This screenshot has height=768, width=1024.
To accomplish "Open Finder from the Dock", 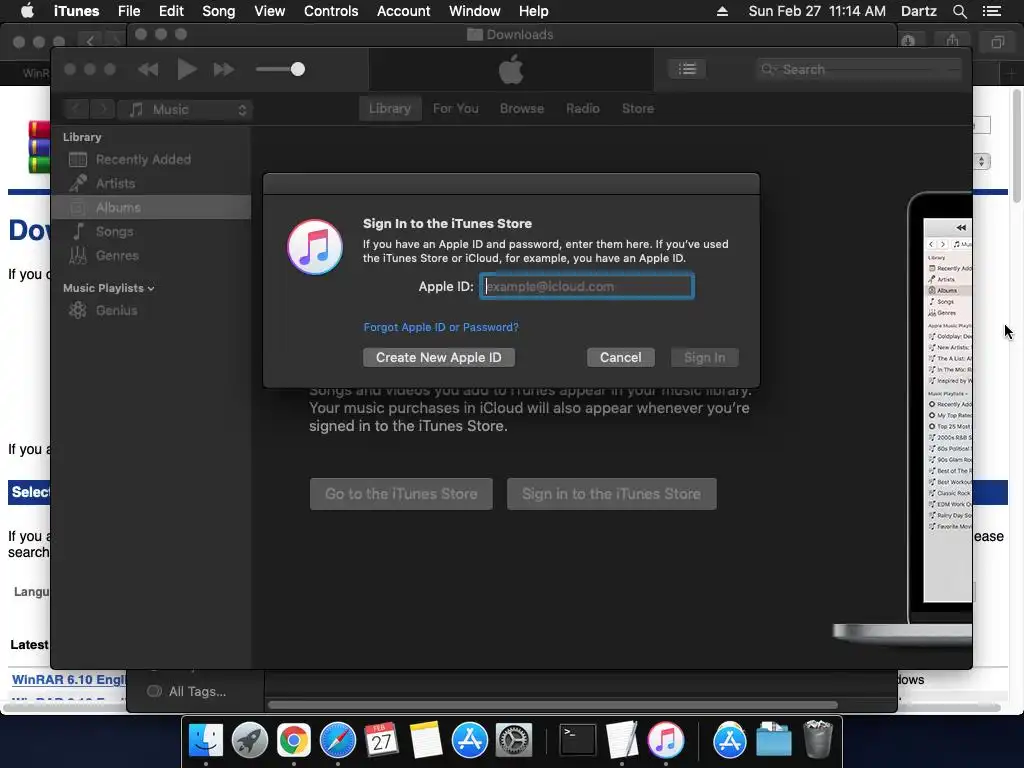I will (x=206, y=741).
